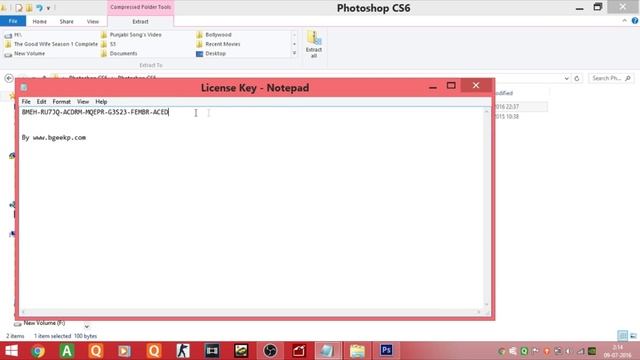Choose 'New Volume' as extract destination
Image resolution: width=640 pixels, height=360 pixels.
click(24, 53)
